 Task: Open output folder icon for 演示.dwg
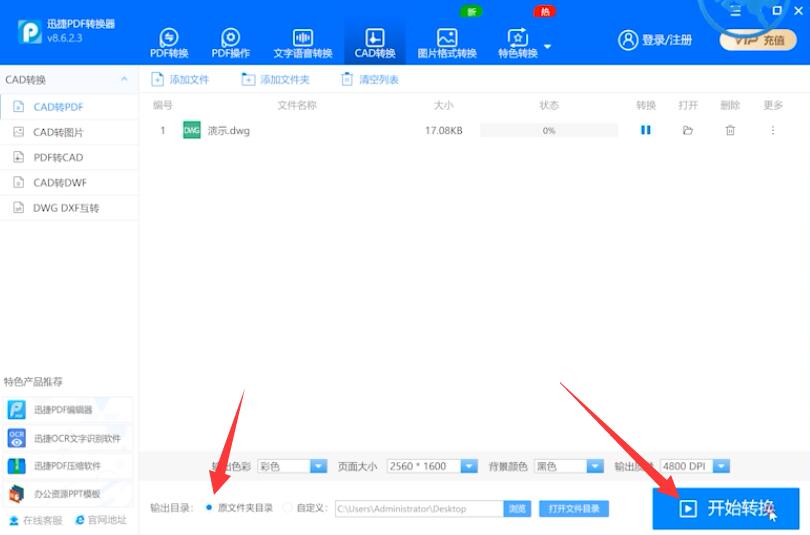point(688,130)
